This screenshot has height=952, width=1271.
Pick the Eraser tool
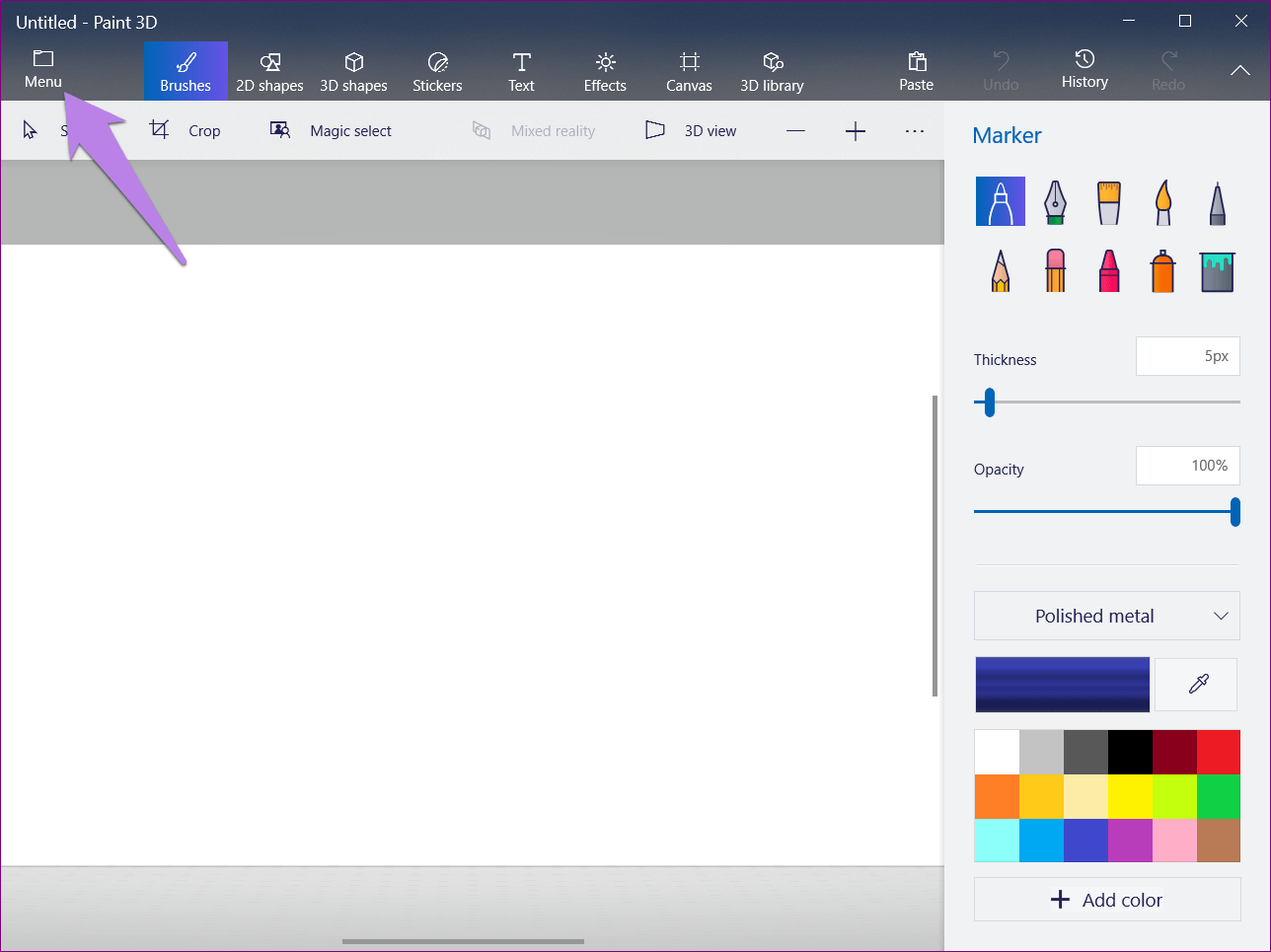coord(1055,270)
